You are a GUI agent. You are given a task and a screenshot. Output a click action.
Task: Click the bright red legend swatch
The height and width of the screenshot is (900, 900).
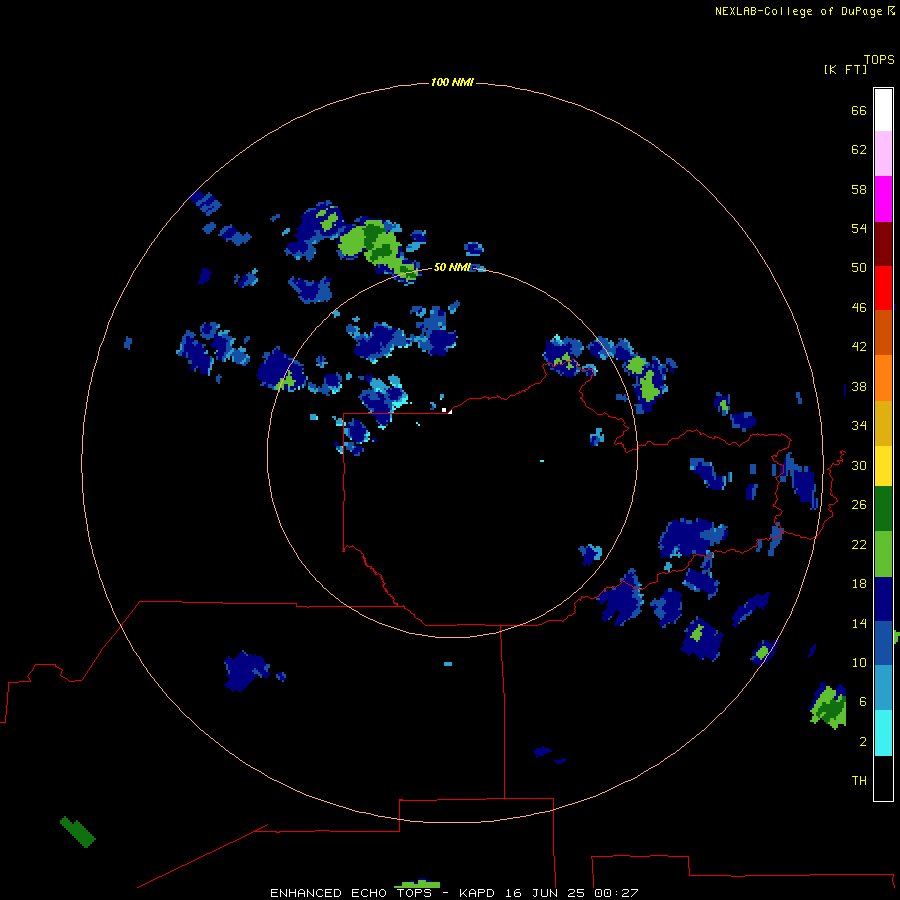(883, 288)
